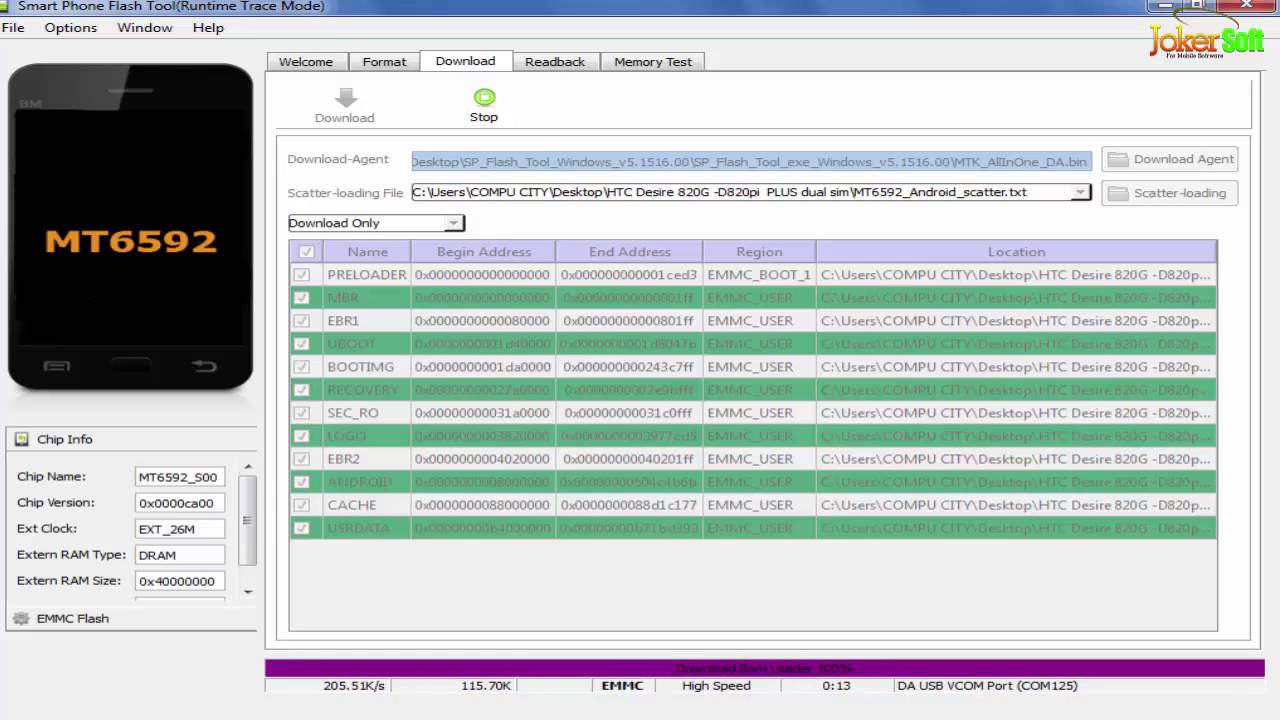Click SEC_RO end address 0x00000000031c0fff
The height and width of the screenshot is (720, 1280).
(628, 413)
